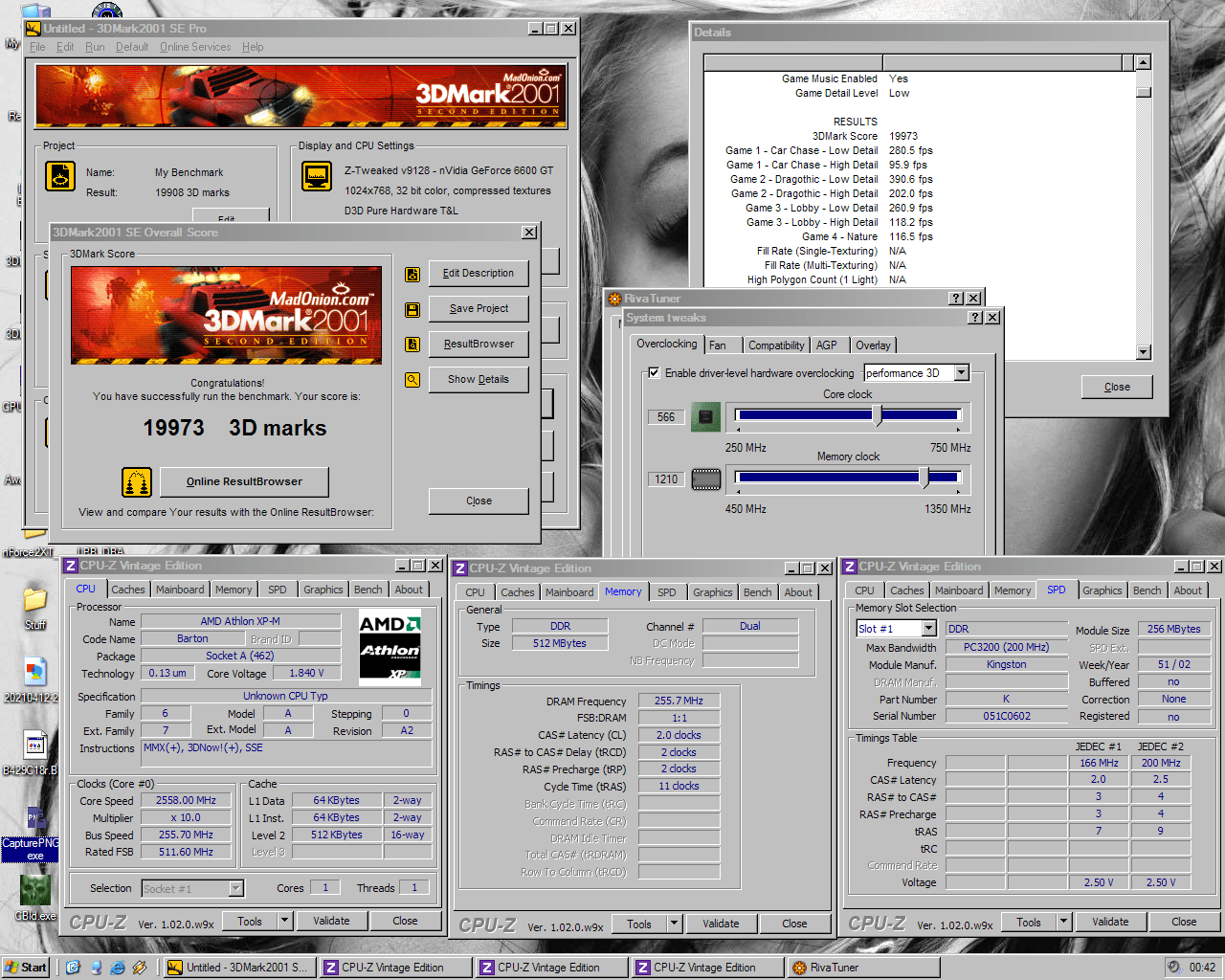Open the Run menu in 3DMark2001
1225x980 pixels.
pyautogui.click(x=95, y=47)
